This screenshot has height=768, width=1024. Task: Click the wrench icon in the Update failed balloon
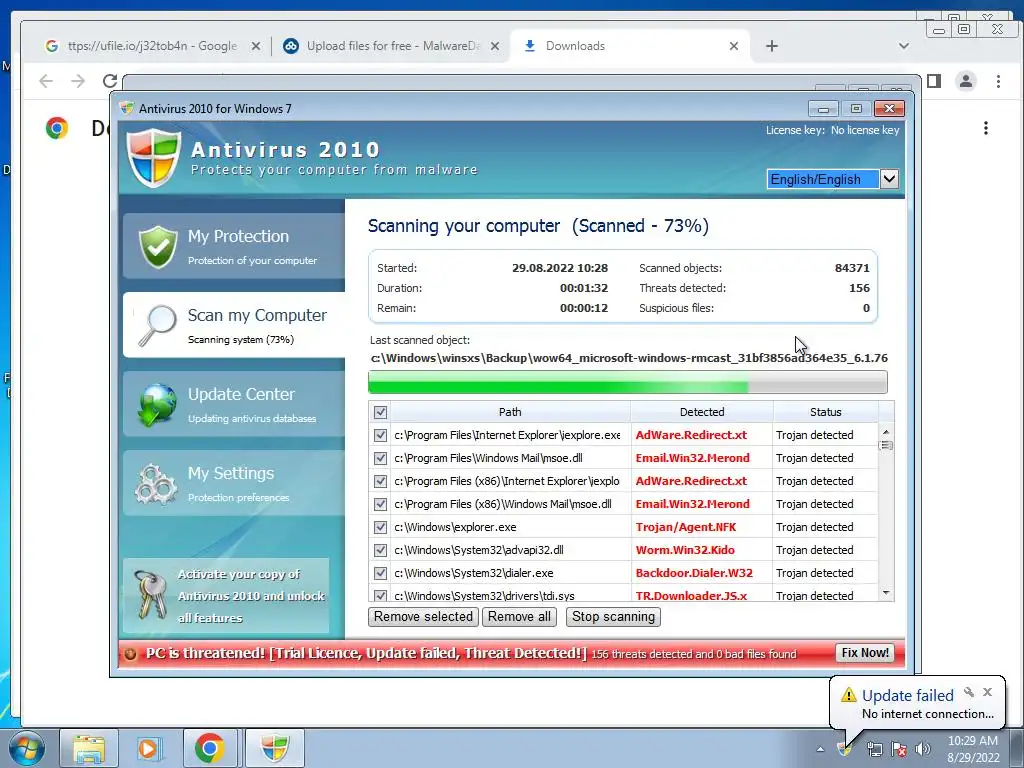969,692
